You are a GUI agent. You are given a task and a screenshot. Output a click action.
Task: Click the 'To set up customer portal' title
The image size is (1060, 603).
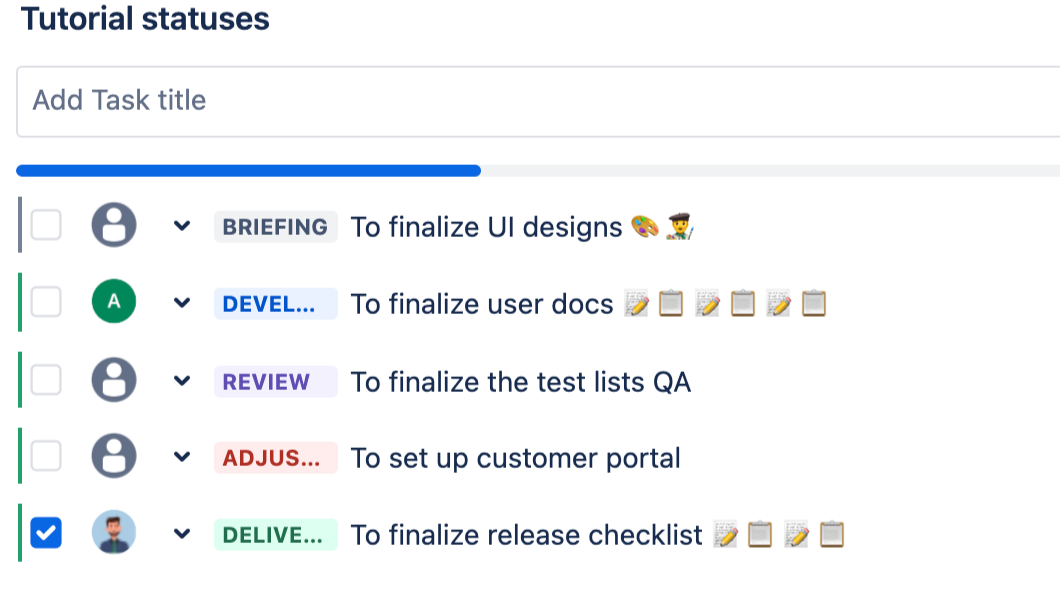point(515,459)
